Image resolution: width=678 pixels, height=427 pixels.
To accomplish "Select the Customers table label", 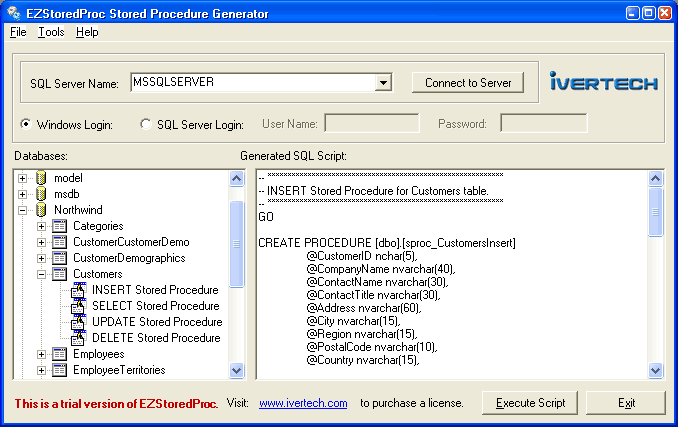I will pyautogui.click(x=98, y=274).
